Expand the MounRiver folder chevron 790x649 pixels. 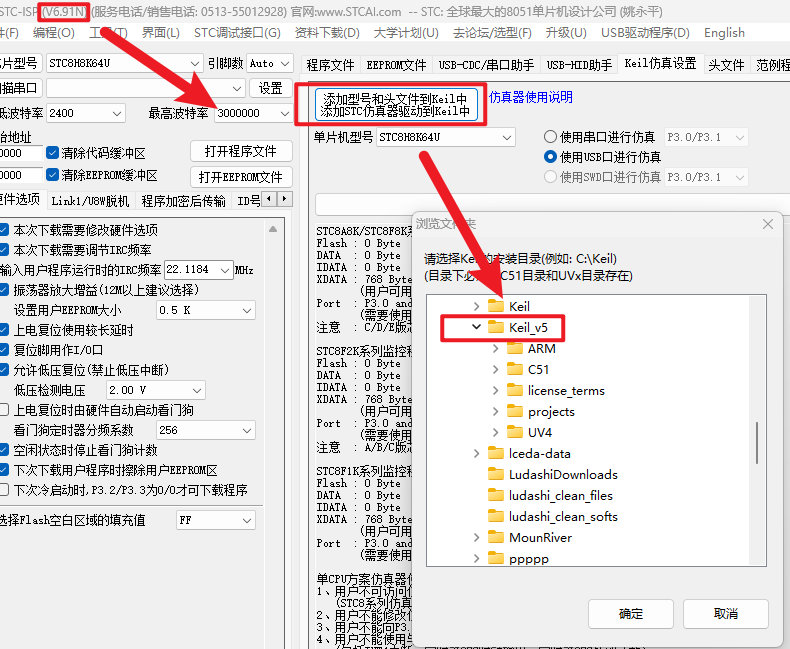tap(477, 538)
